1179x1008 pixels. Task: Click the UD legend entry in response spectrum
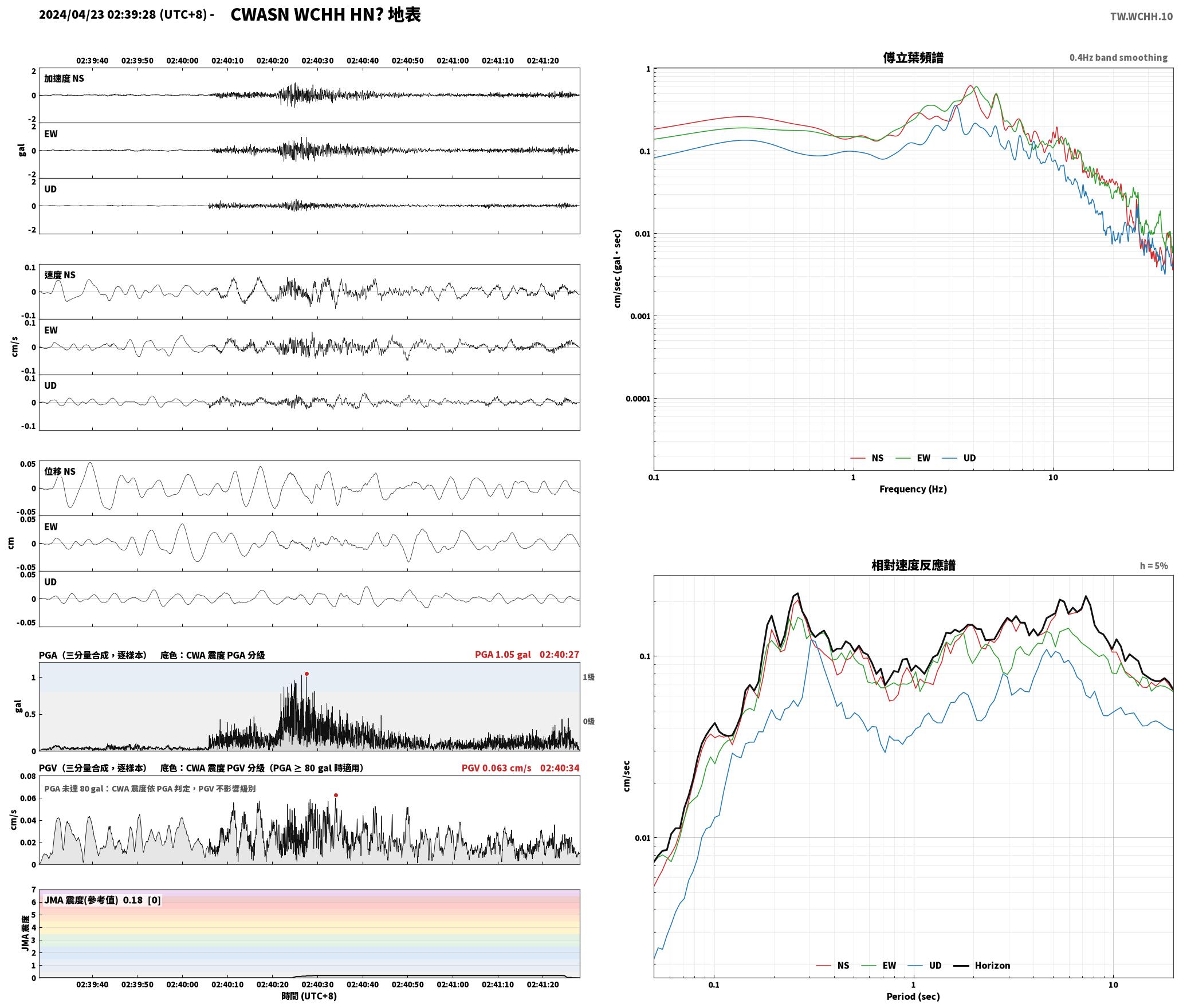point(925,966)
